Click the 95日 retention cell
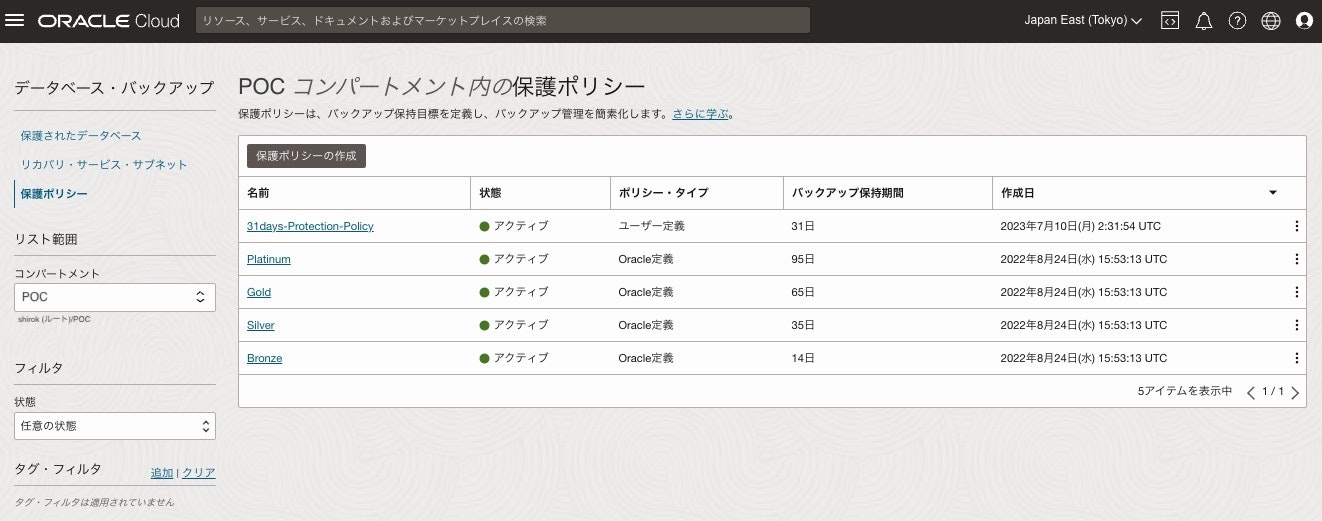This screenshot has width=1322, height=521. (x=803, y=259)
